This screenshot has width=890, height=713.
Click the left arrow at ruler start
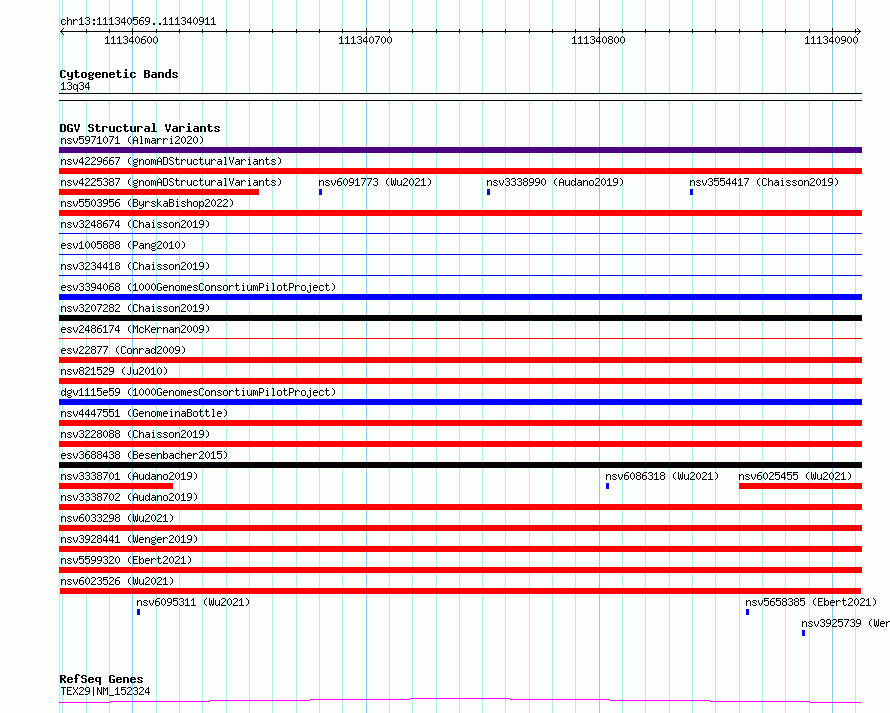(x=62, y=32)
